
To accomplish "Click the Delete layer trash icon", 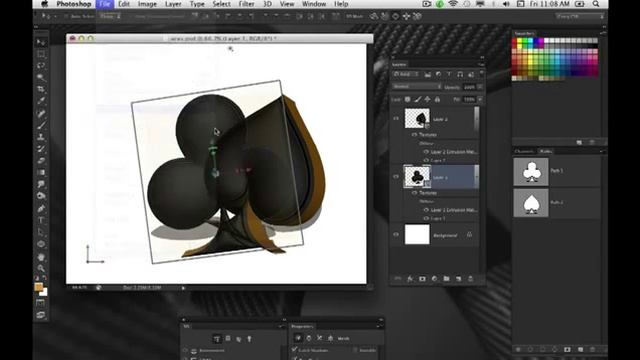I will click(x=470, y=279).
